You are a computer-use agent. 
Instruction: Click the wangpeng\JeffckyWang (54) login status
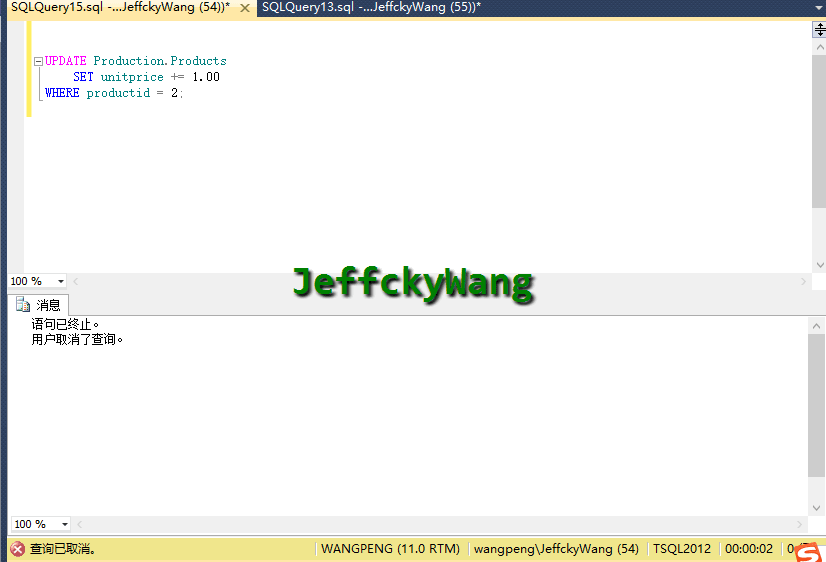tap(556, 549)
